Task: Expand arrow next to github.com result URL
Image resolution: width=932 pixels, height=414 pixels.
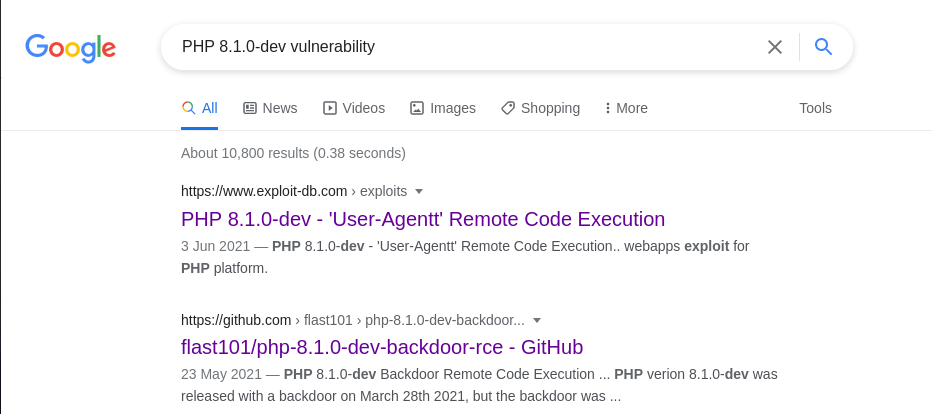Action: (x=537, y=320)
